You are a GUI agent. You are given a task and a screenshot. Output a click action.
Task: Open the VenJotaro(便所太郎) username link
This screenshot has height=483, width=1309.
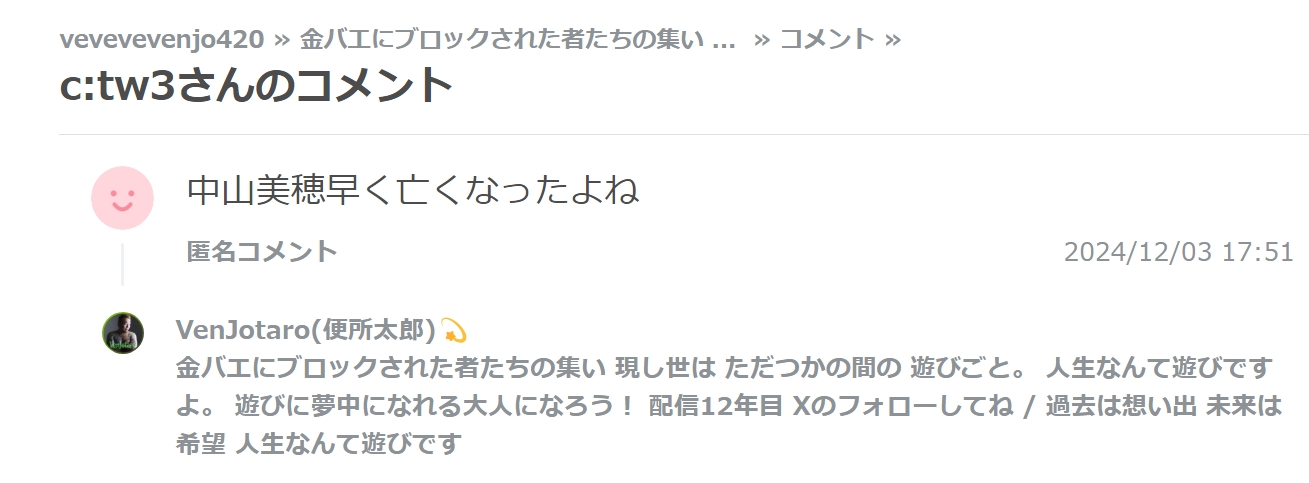[x=305, y=330]
